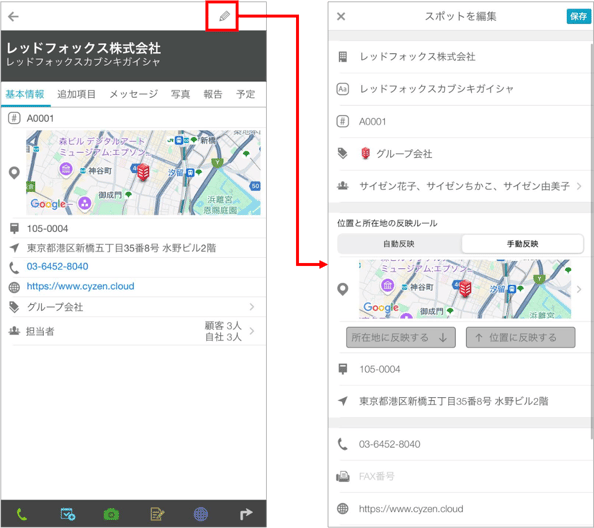The height and width of the screenshot is (528, 594).
Task: Select the グループ会社 label in edit form
Action: (x=404, y=154)
